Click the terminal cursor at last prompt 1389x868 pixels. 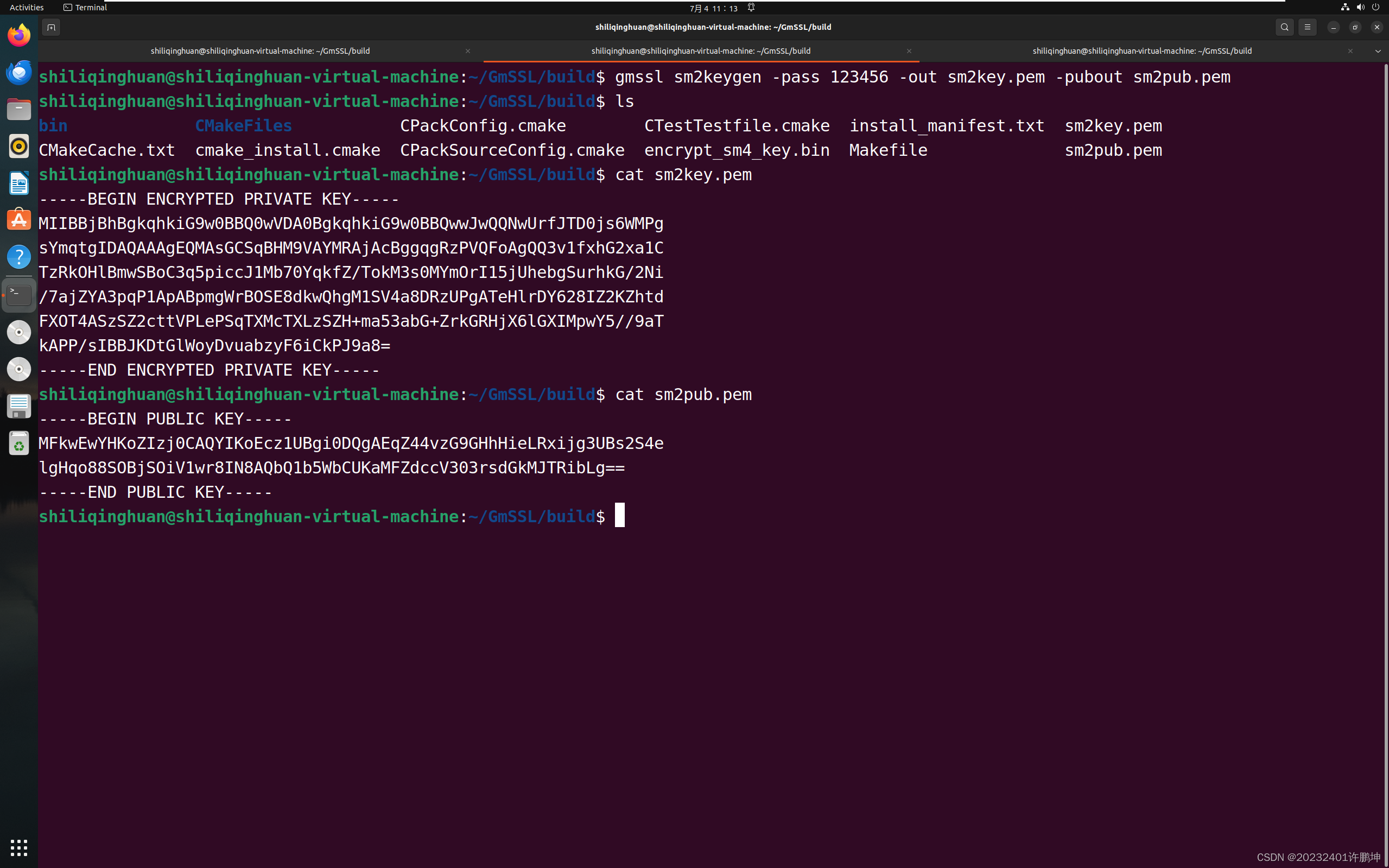(x=620, y=515)
